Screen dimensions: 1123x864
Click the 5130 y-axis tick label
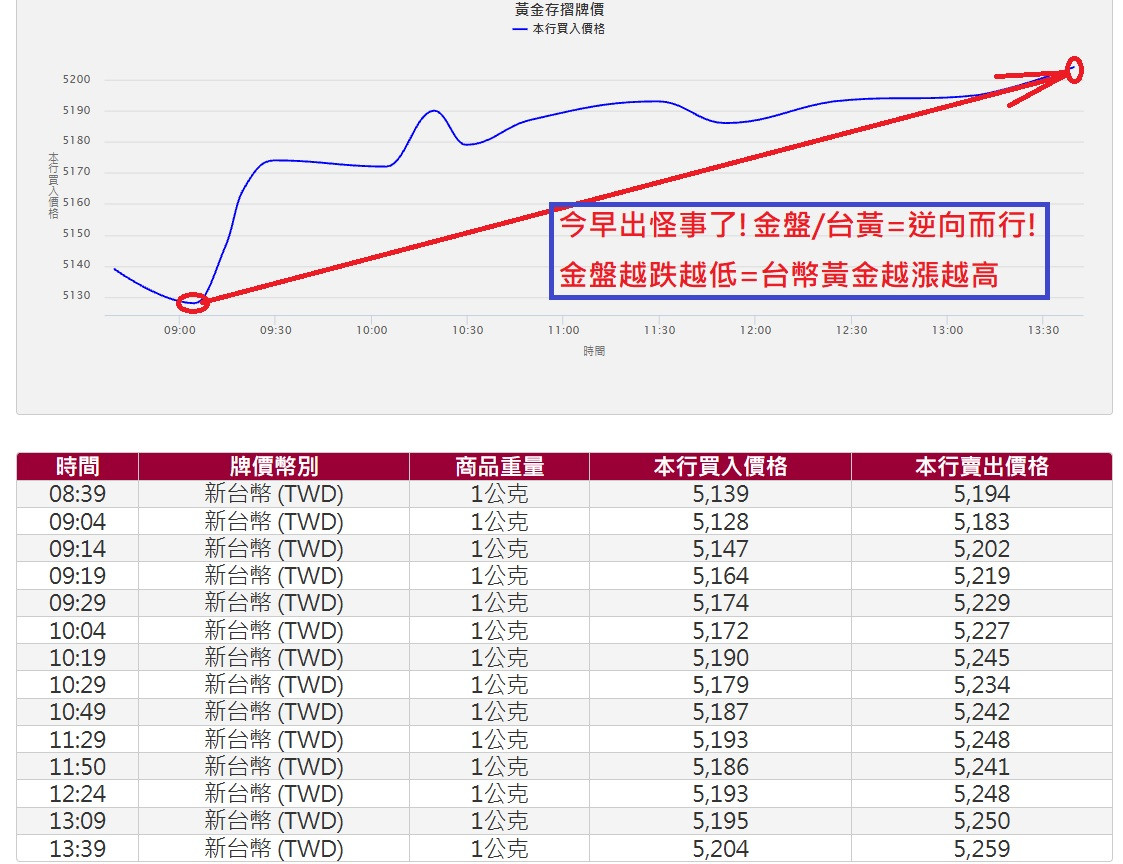click(x=77, y=295)
